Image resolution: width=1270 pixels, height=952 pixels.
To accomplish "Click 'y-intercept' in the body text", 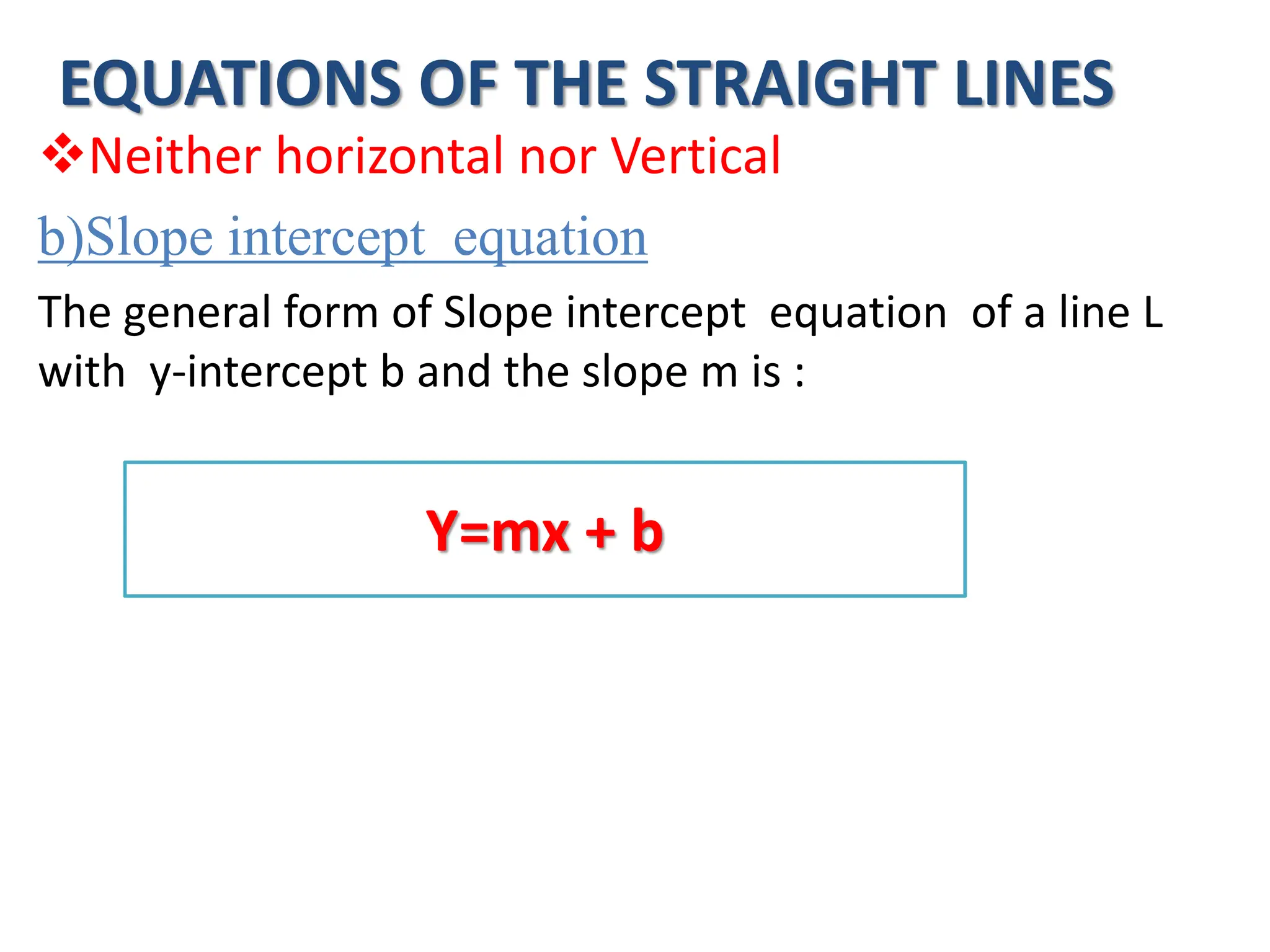I will click(x=259, y=372).
